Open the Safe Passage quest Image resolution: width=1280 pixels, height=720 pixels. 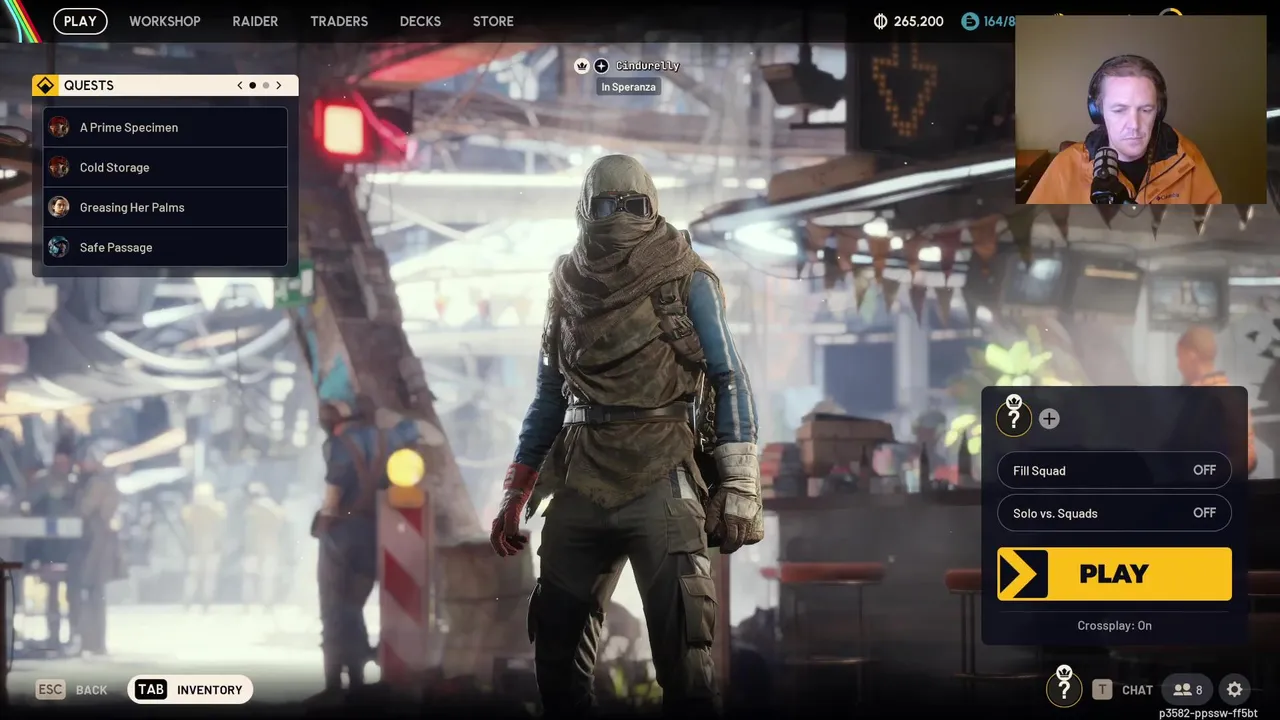tap(166, 247)
